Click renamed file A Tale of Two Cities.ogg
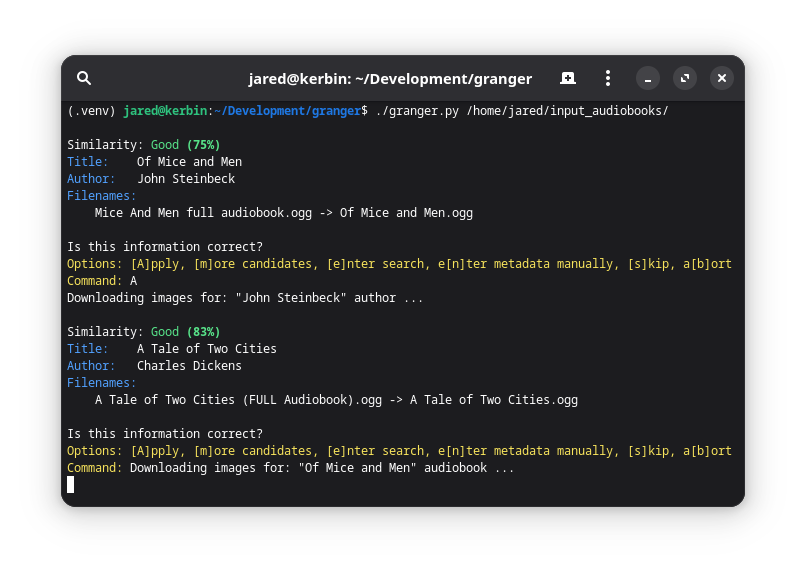The image size is (806, 574). click(x=494, y=400)
